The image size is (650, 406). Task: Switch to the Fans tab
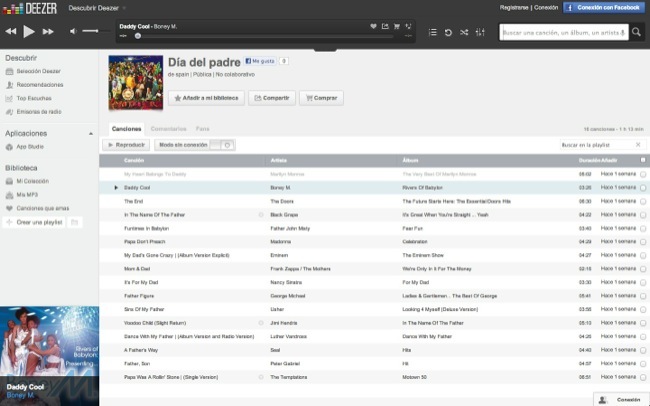coord(202,128)
